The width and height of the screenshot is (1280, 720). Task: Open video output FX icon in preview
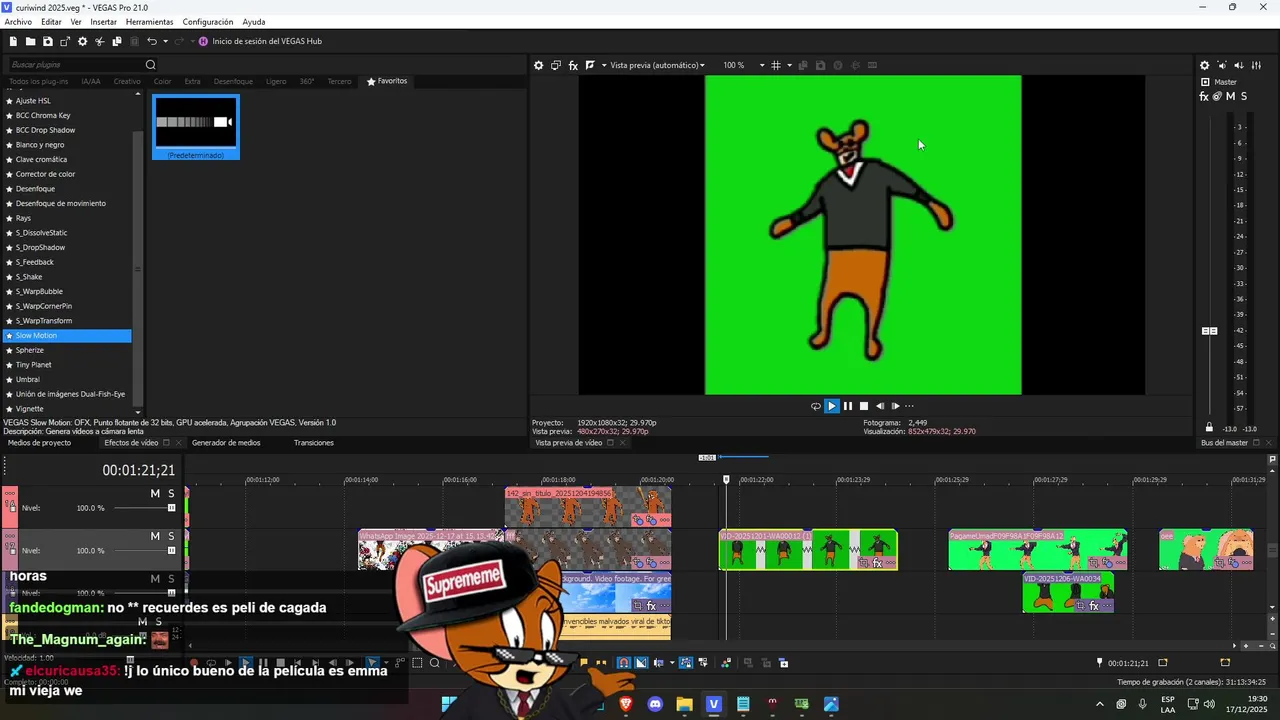[x=573, y=65]
